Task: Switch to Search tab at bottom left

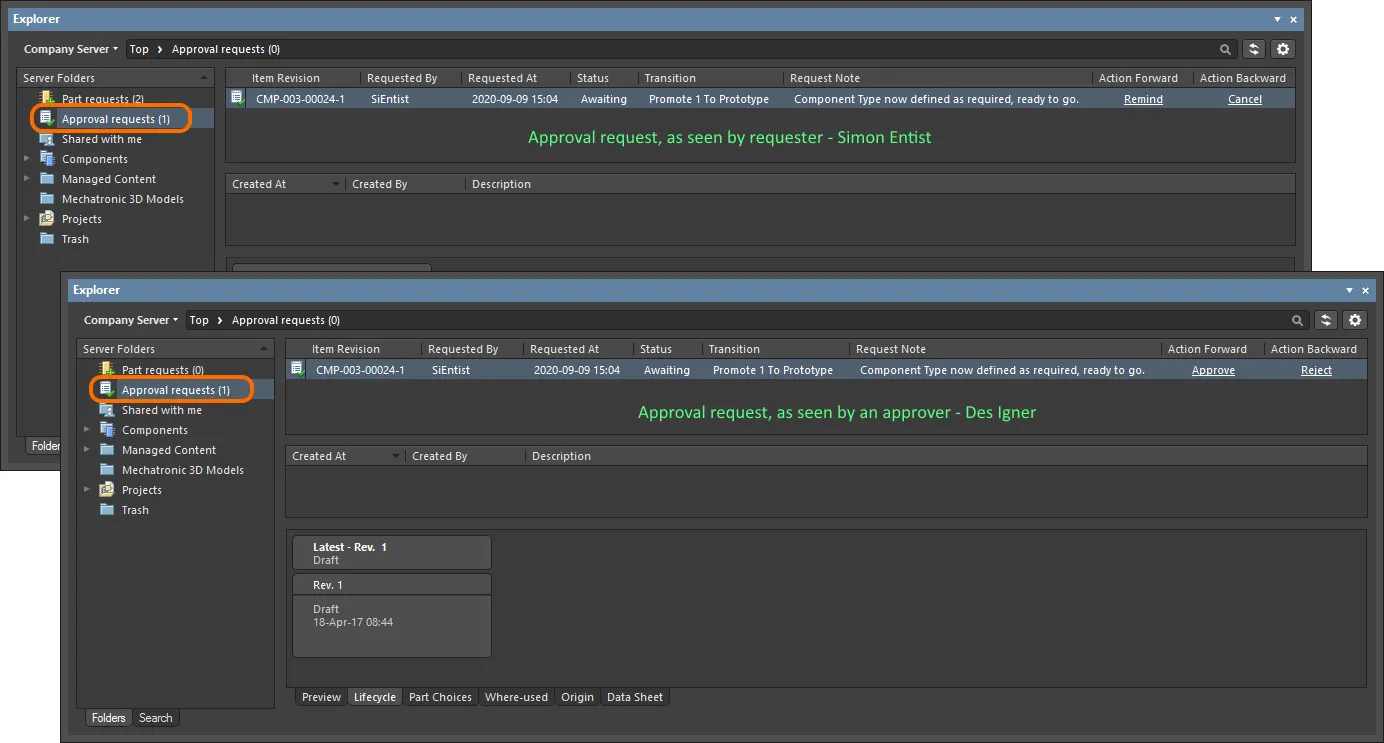Action: pyautogui.click(x=155, y=718)
